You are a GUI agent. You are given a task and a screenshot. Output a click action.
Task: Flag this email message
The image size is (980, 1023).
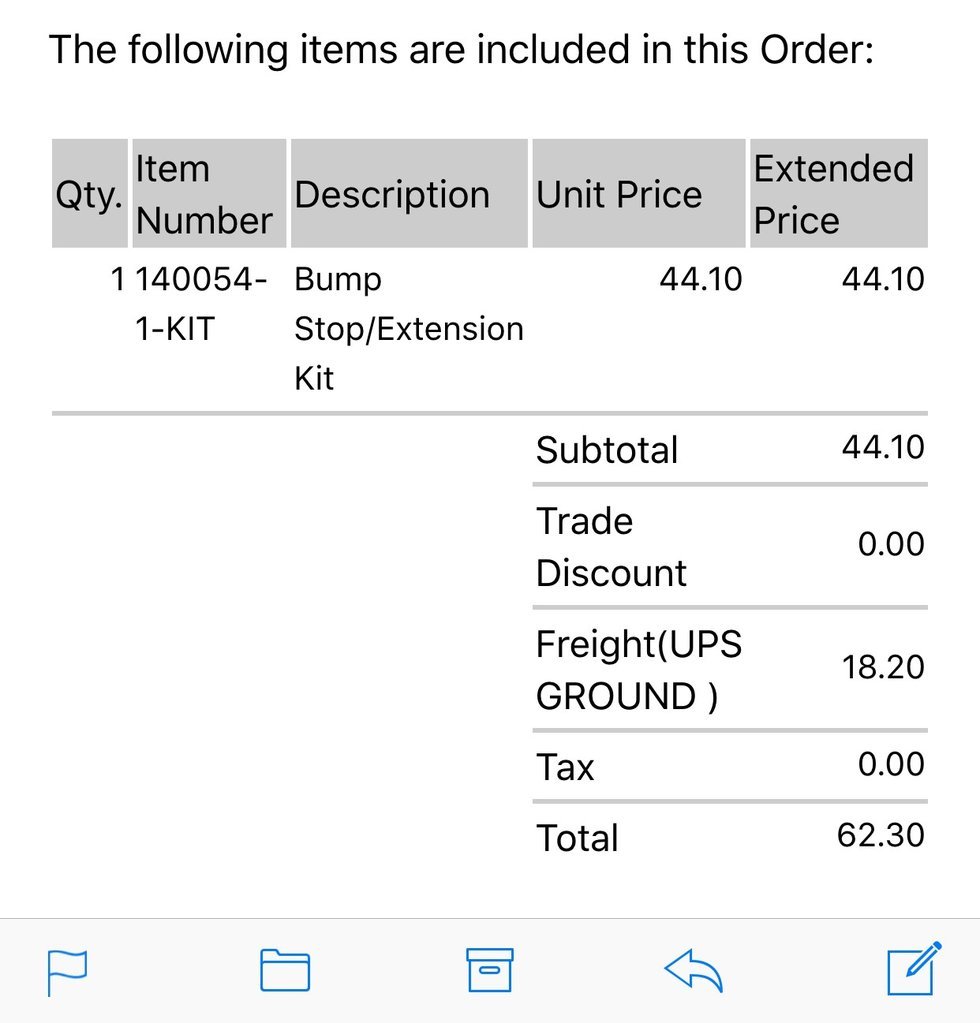[67, 973]
